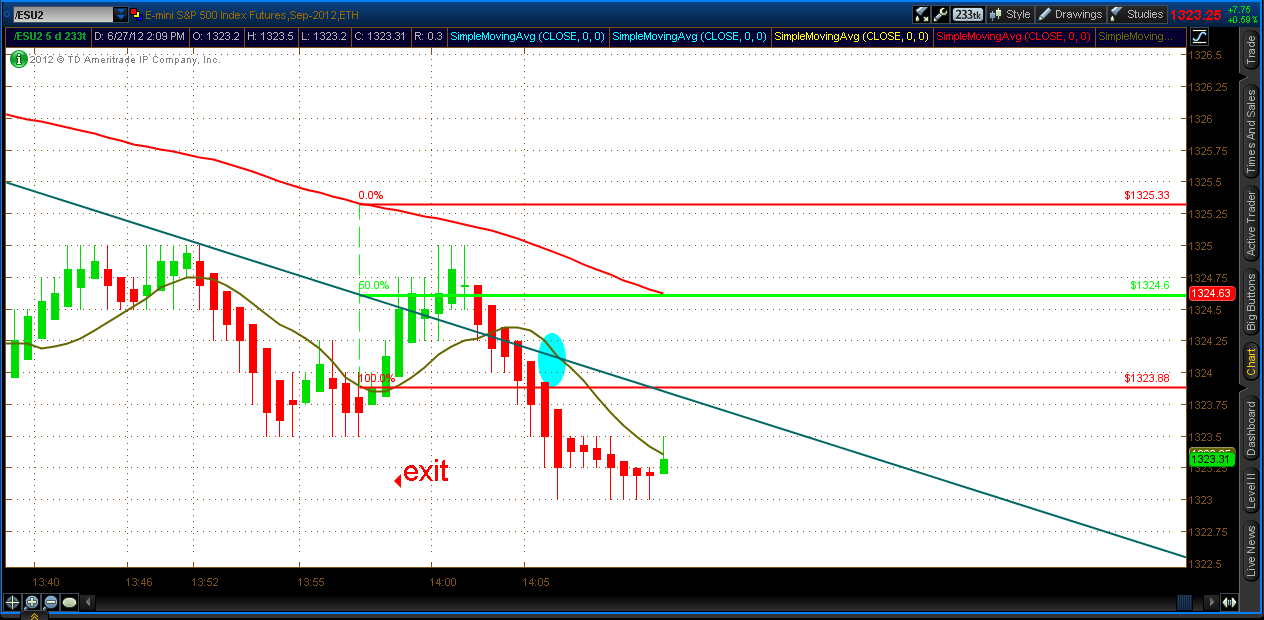Screen dimensions: 1264x620
Task: Open the Level II sidebar tab
Action: (1251, 491)
